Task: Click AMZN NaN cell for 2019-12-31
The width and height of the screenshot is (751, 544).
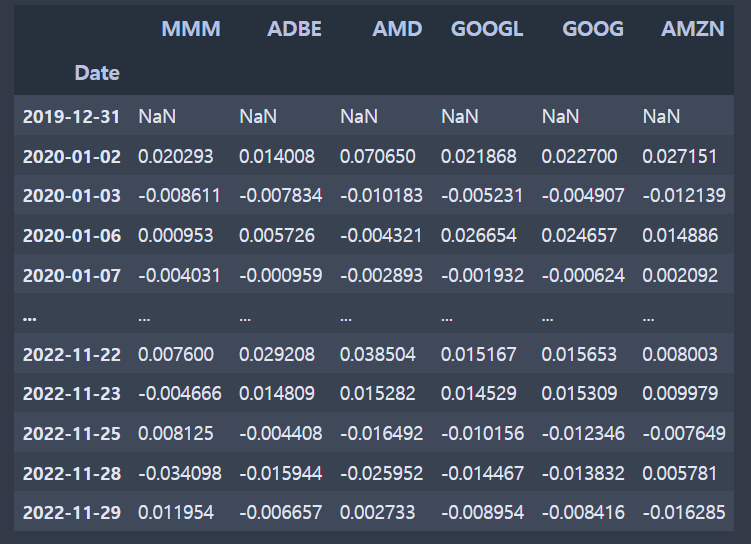Action: coord(661,116)
